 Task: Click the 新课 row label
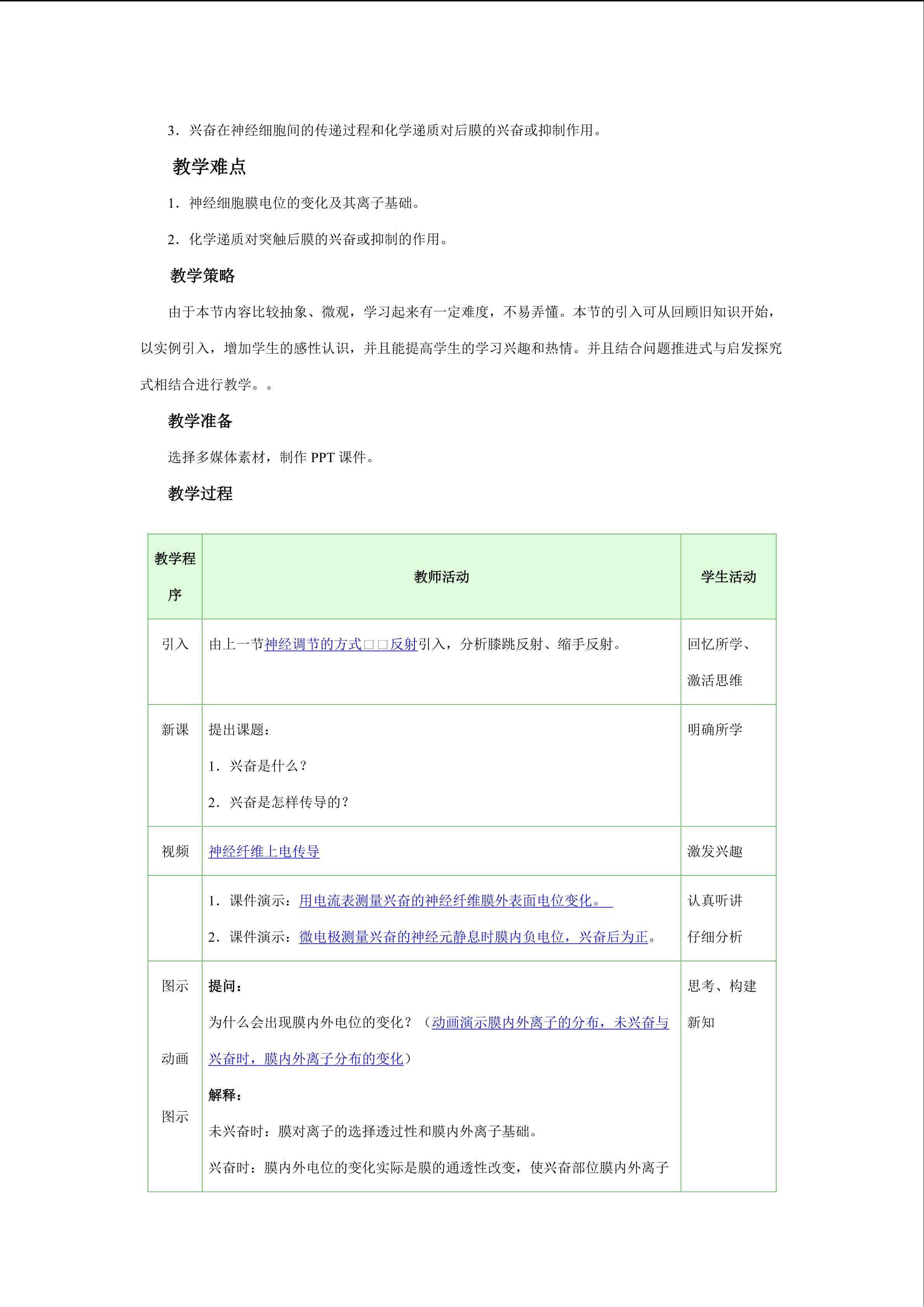pos(175,730)
